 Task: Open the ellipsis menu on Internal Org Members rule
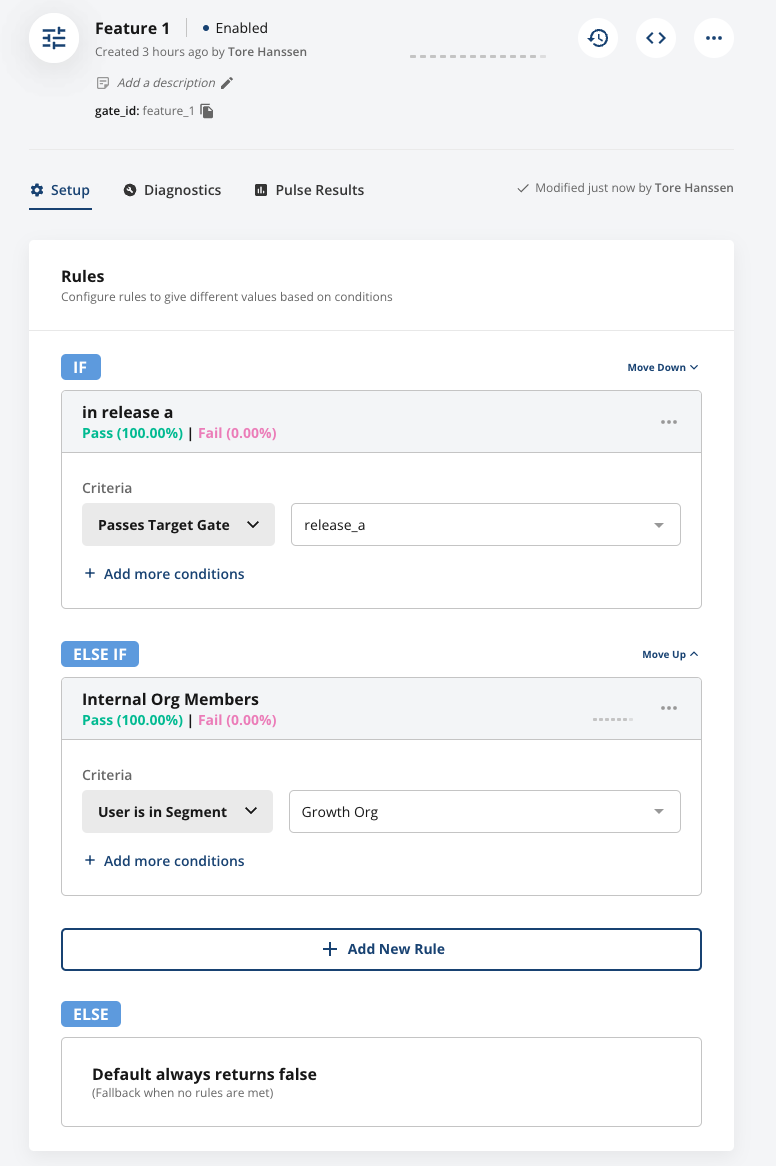tap(668, 708)
